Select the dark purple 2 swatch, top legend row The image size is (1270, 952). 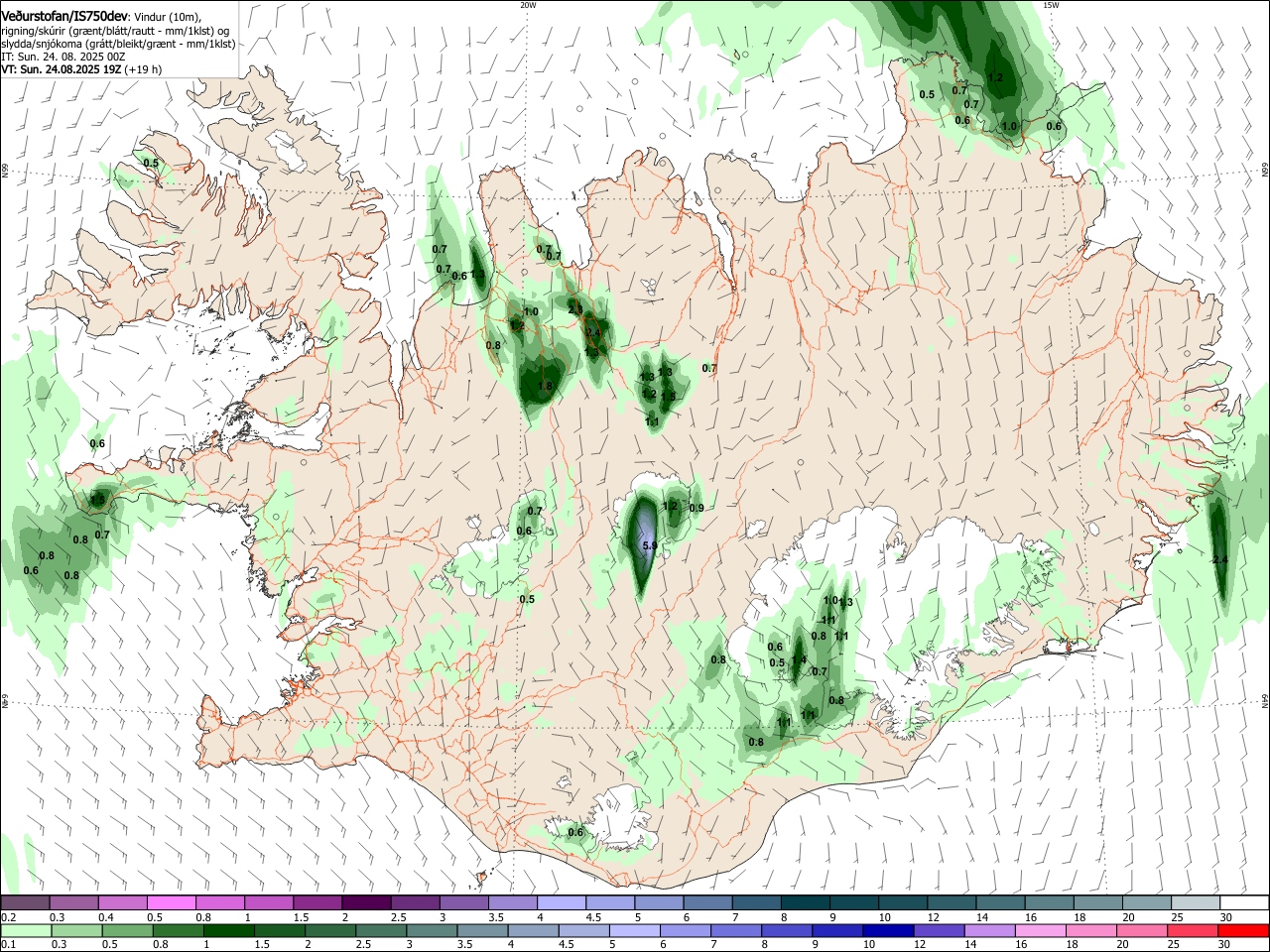click(x=366, y=902)
